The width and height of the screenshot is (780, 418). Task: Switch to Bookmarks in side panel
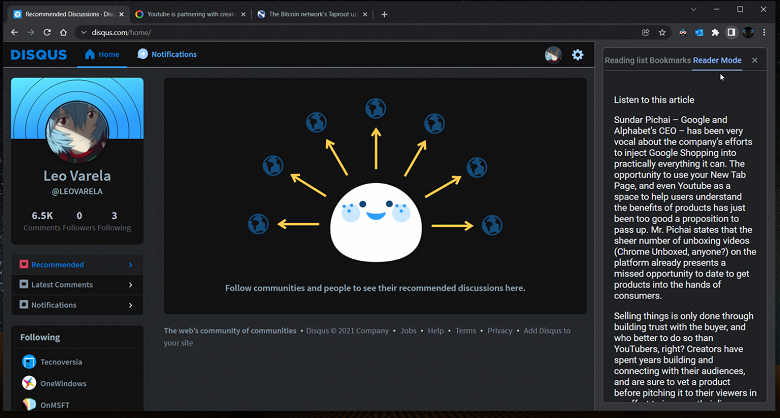(669, 61)
